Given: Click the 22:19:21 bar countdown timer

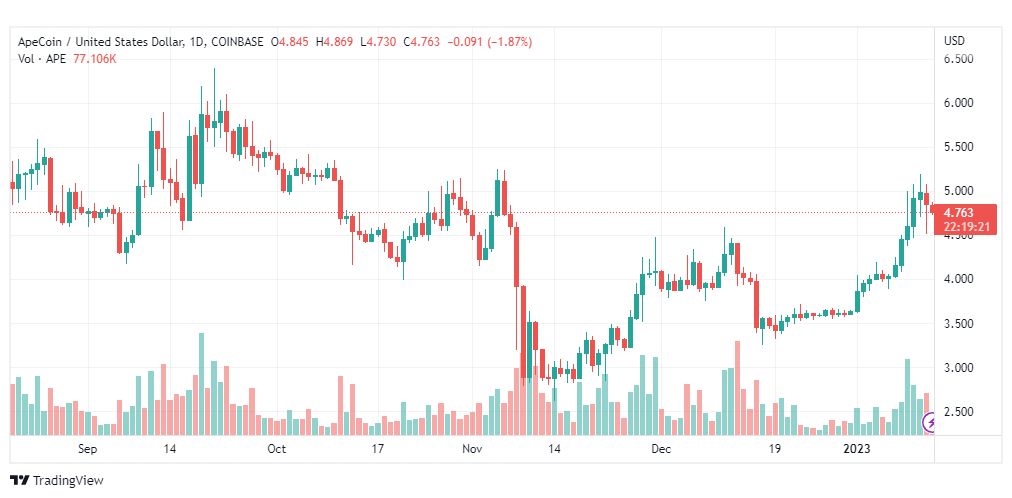Looking at the screenshot, I should pyautogui.click(x=962, y=227).
